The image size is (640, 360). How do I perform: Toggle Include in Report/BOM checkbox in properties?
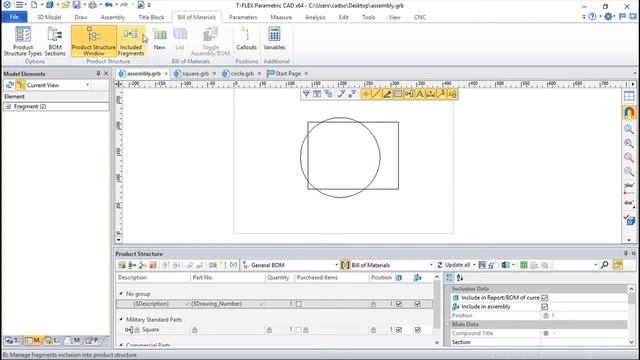point(544,298)
